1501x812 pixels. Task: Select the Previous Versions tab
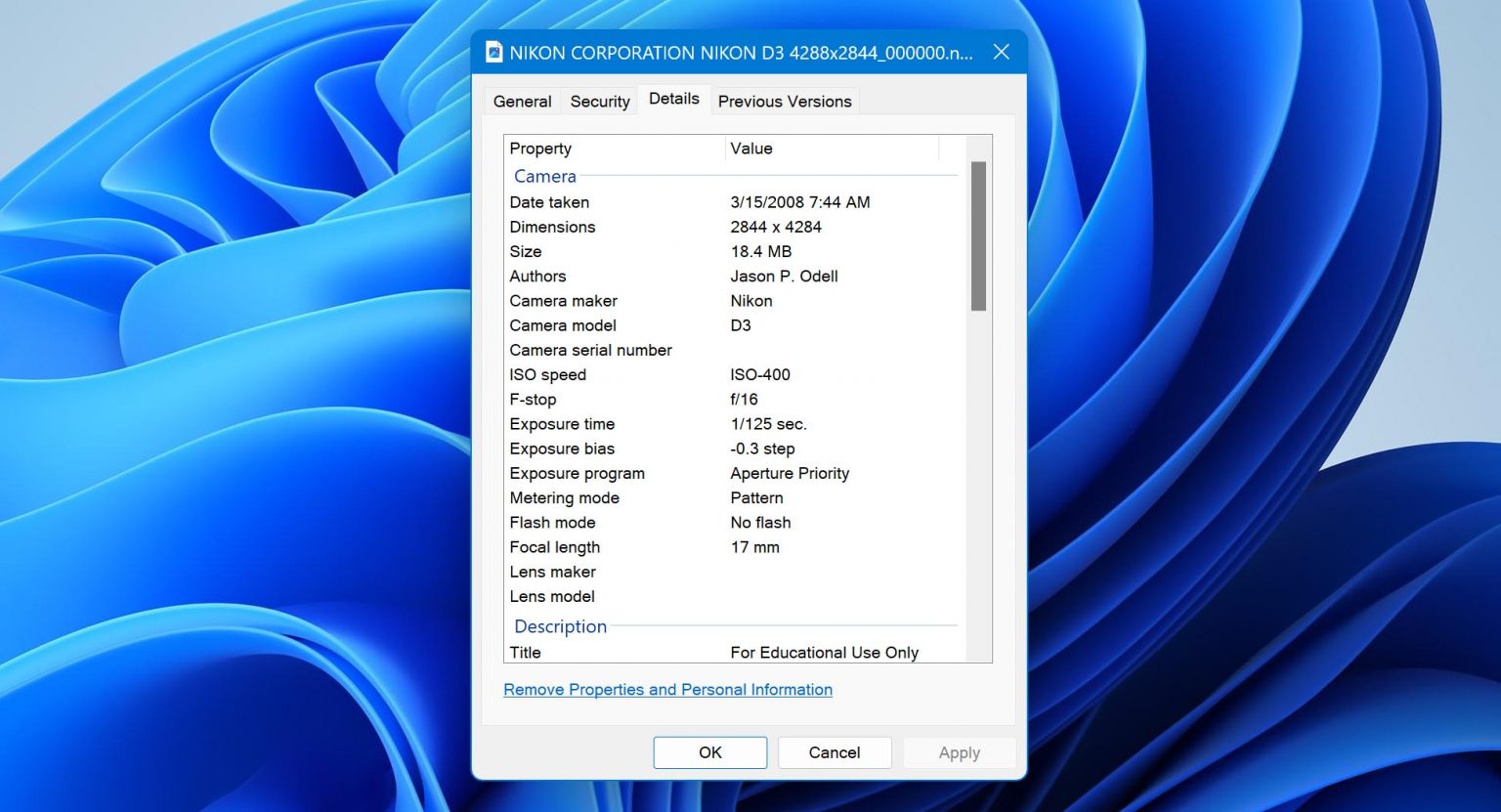click(784, 101)
